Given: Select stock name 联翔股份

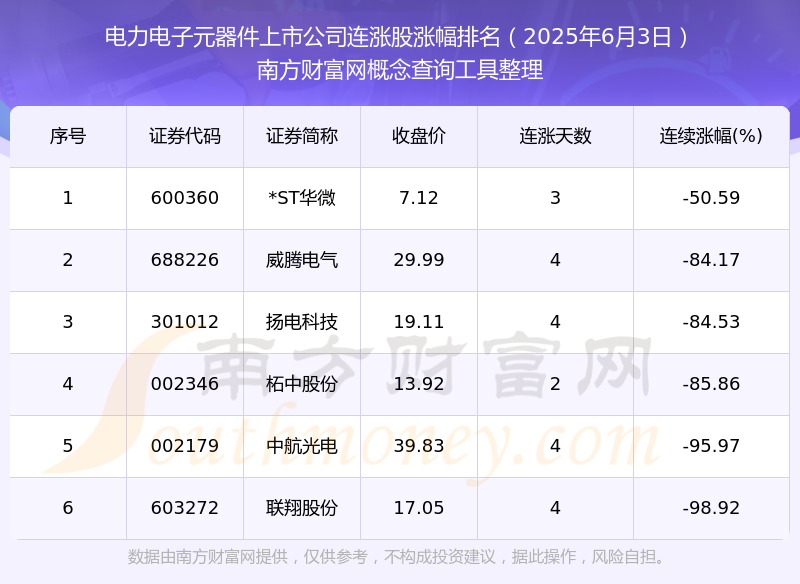Looking at the screenshot, I should [x=302, y=508].
